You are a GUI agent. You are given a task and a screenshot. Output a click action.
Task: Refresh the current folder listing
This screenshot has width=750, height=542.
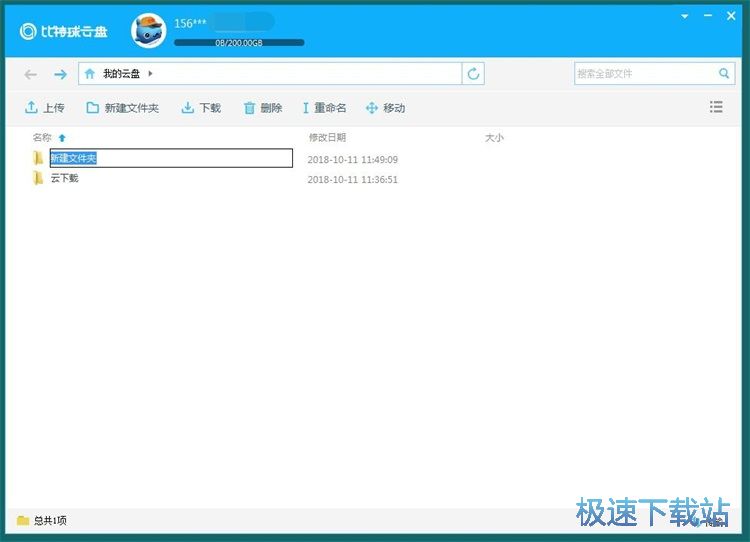click(474, 74)
